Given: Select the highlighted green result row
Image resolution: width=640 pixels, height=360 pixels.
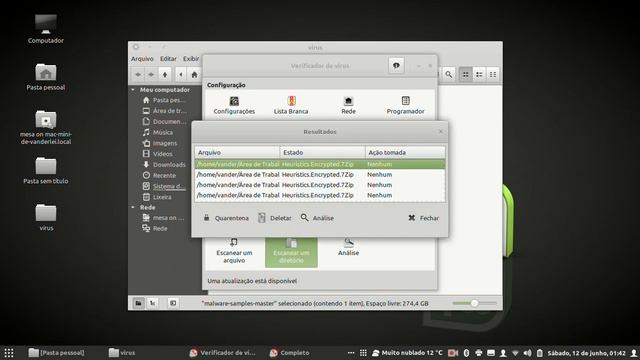Looking at the screenshot, I should coord(320,164).
